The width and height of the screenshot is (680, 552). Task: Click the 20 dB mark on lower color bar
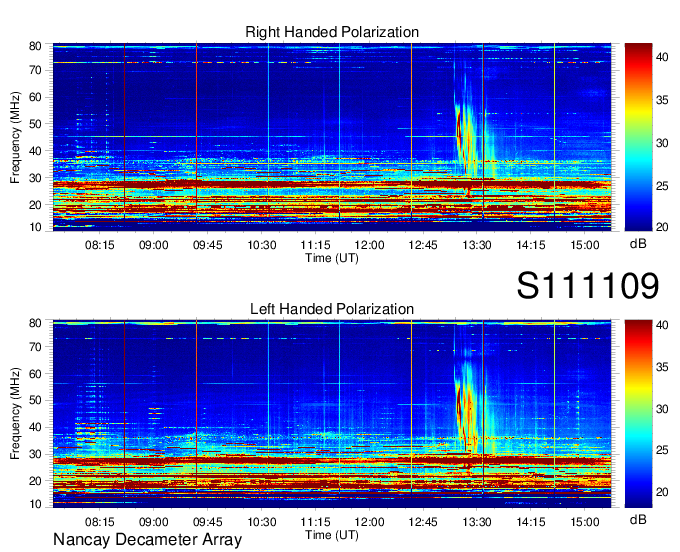click(662, 492)
